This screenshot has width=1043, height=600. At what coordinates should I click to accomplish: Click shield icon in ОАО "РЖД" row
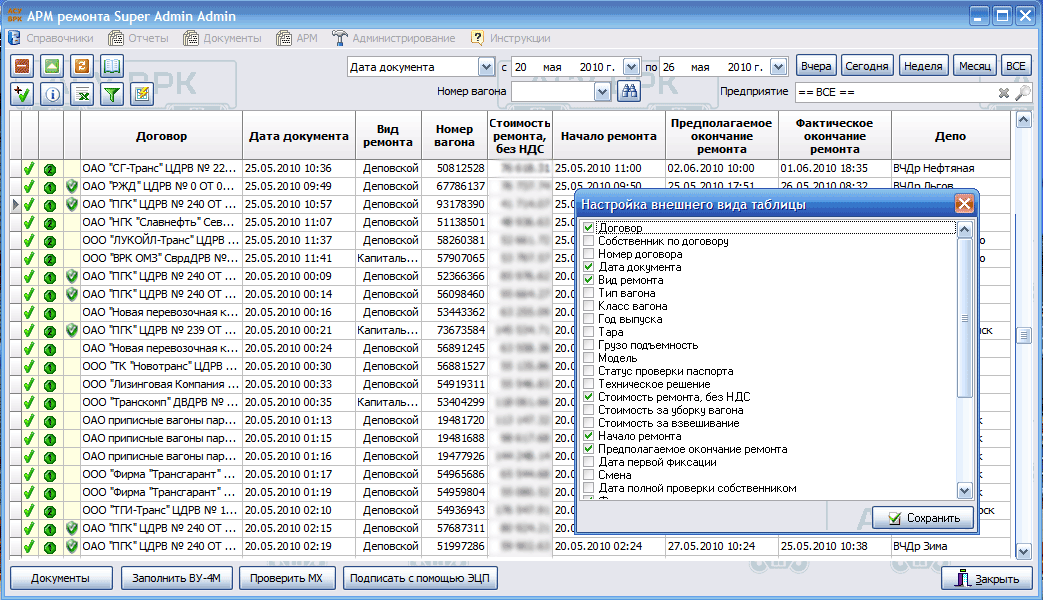(x=72, y=186)
